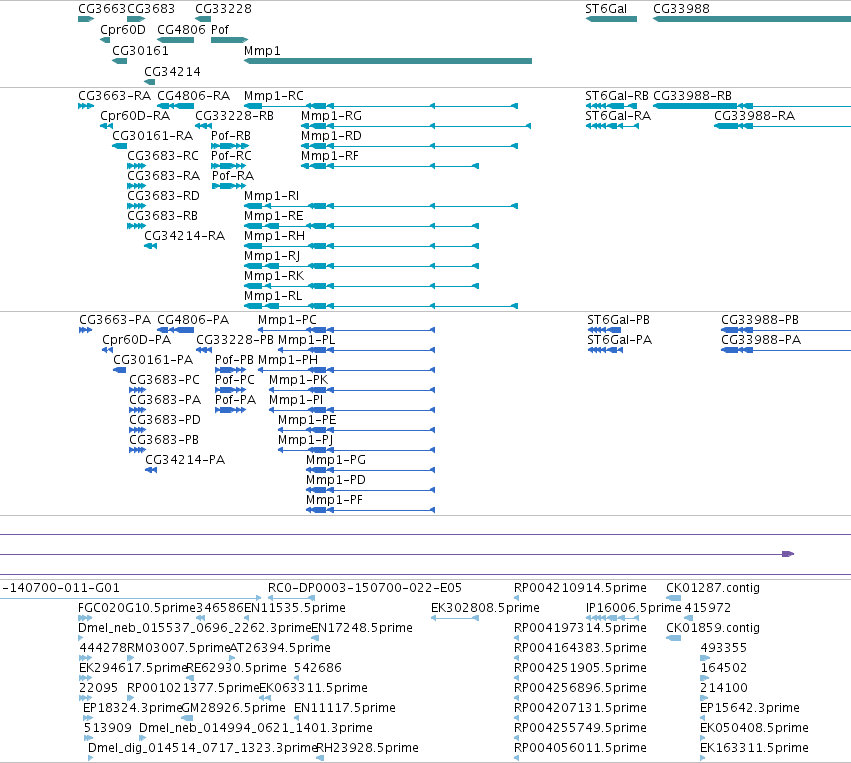Click EST EN11117.5prime
Screen dimensions: 851x763
[297, 718]
